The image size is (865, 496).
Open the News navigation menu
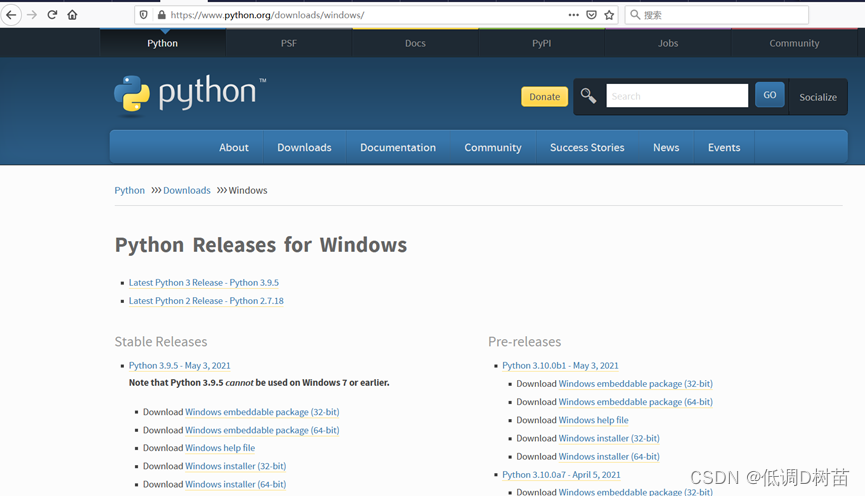click(x=666, y=147)
